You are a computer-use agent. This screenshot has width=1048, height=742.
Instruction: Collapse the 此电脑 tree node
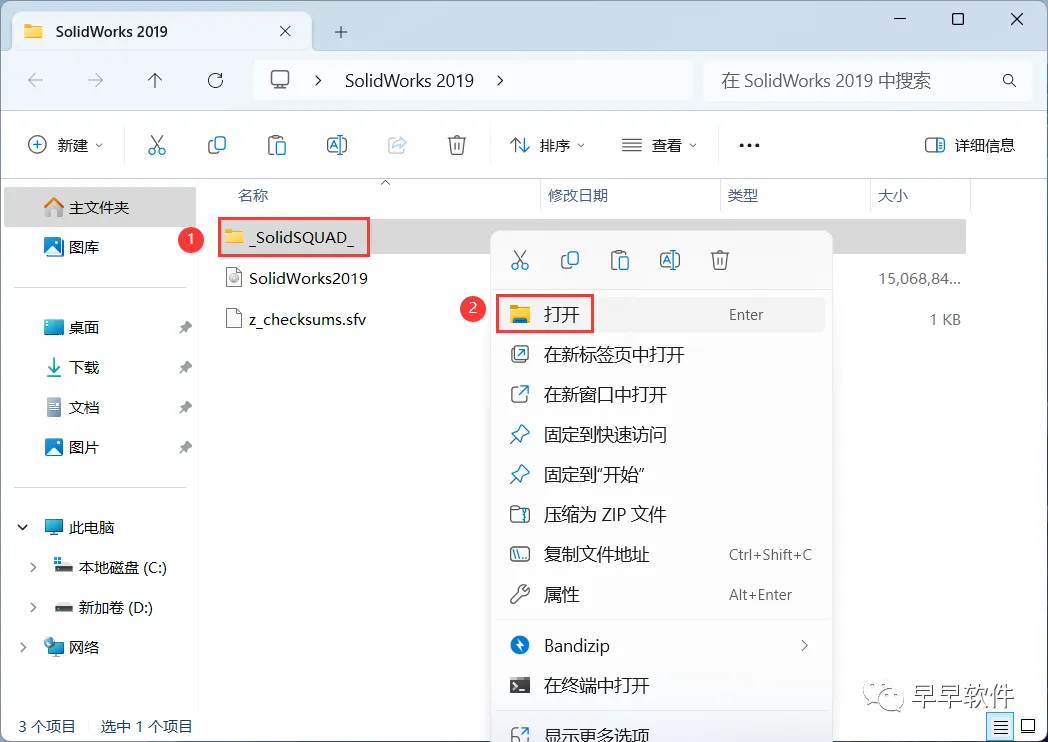(23, 527)
